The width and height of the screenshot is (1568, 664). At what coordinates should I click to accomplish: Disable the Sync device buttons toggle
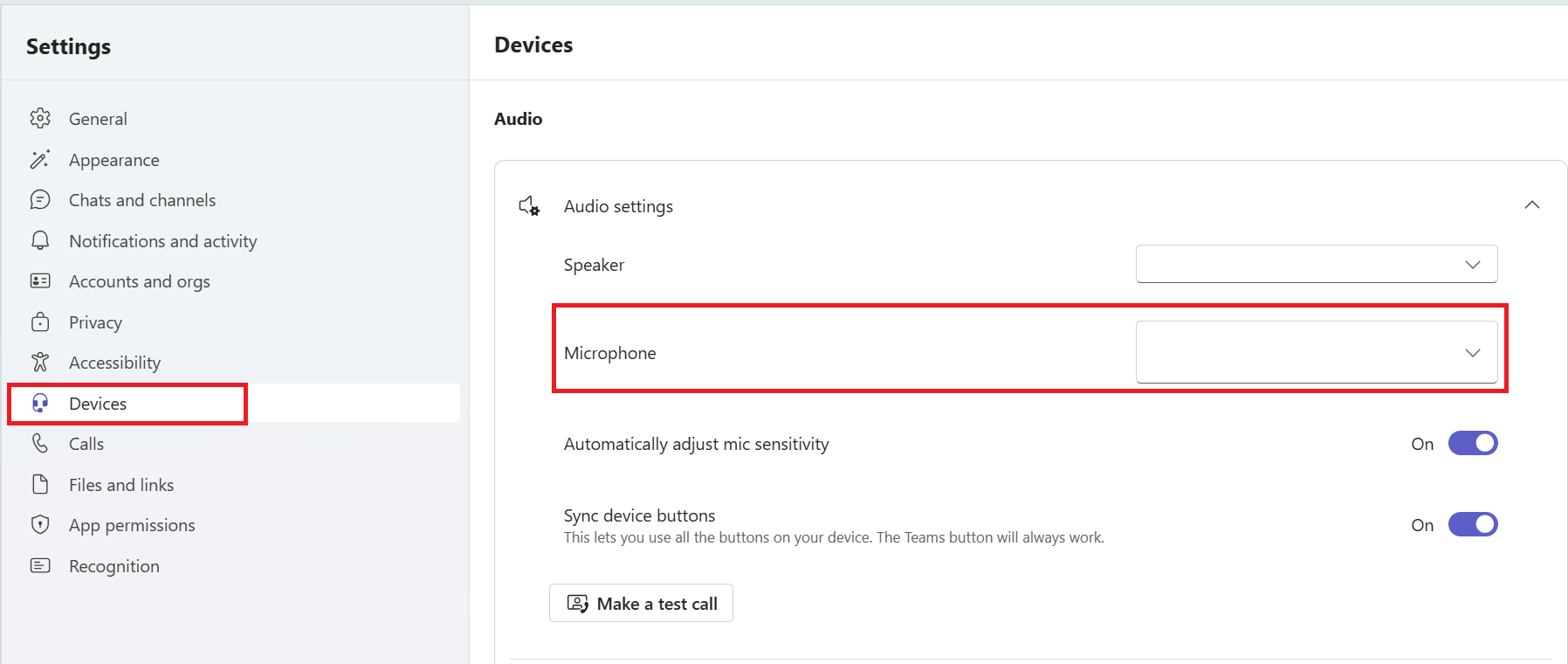pyautogui.click(x=1473, y=524)
